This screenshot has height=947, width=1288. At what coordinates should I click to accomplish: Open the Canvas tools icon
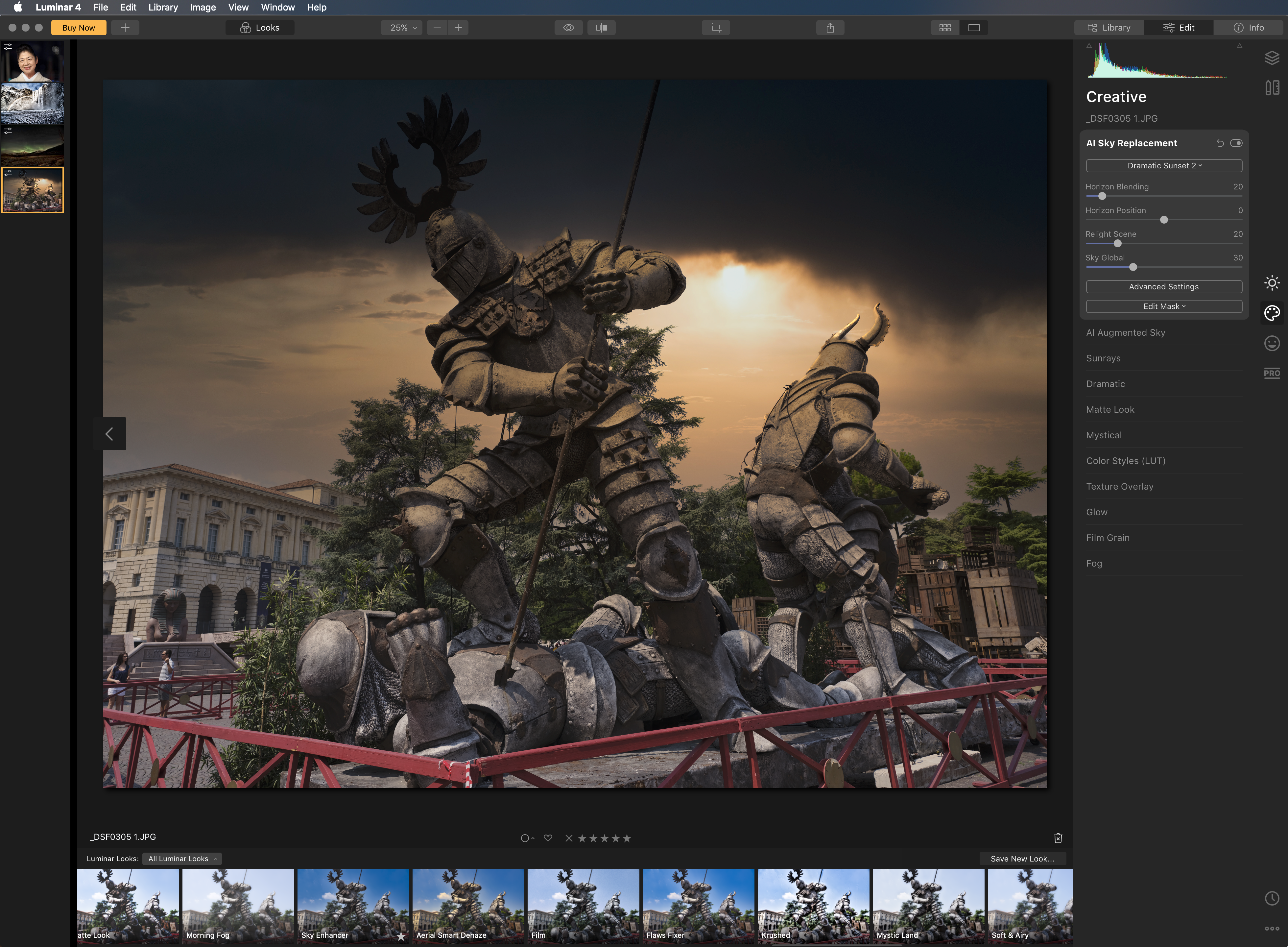pyautogui.click(x=1272, y=88)
